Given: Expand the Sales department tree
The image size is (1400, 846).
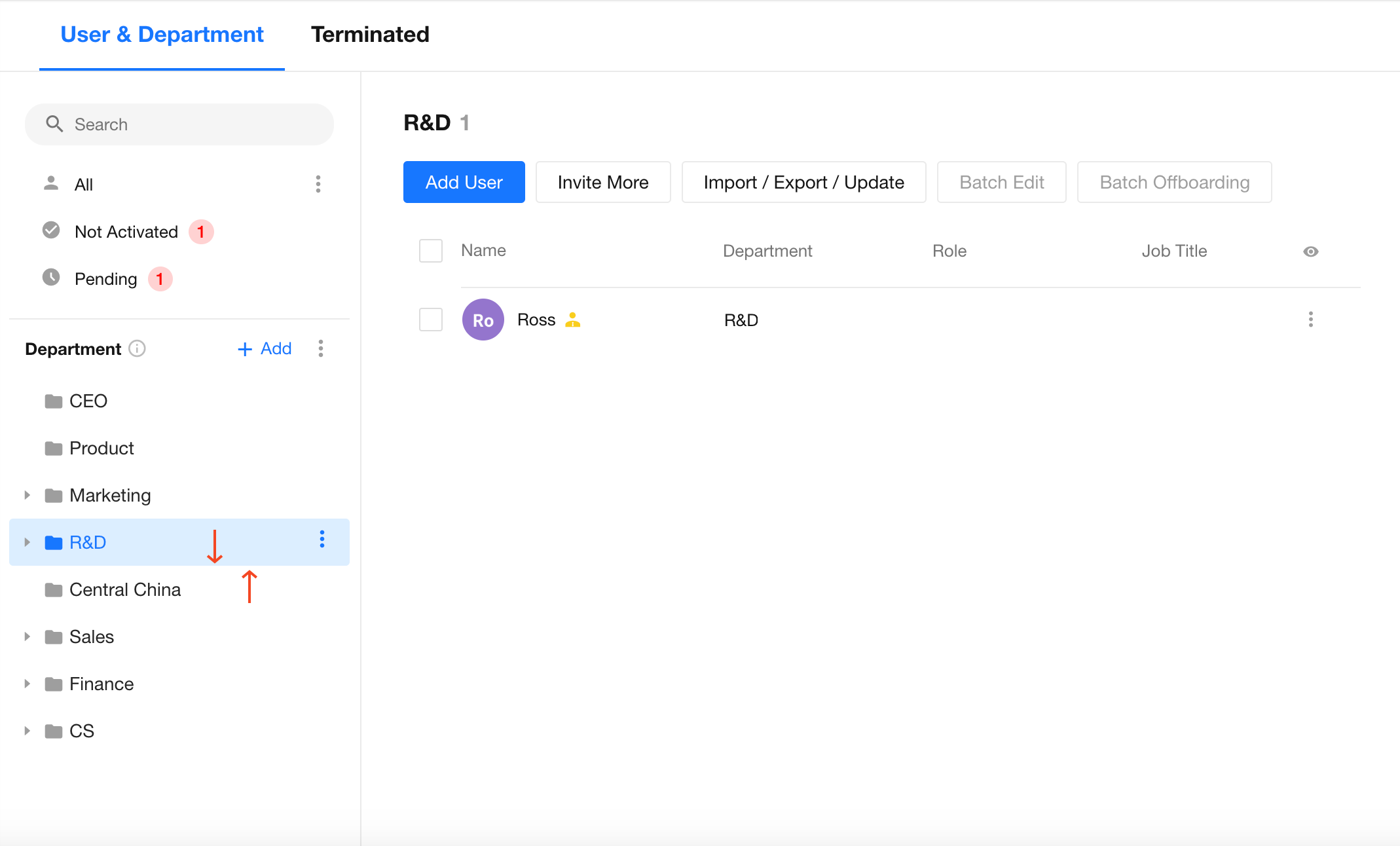Looking at the screenshot, I should [28, 636].
